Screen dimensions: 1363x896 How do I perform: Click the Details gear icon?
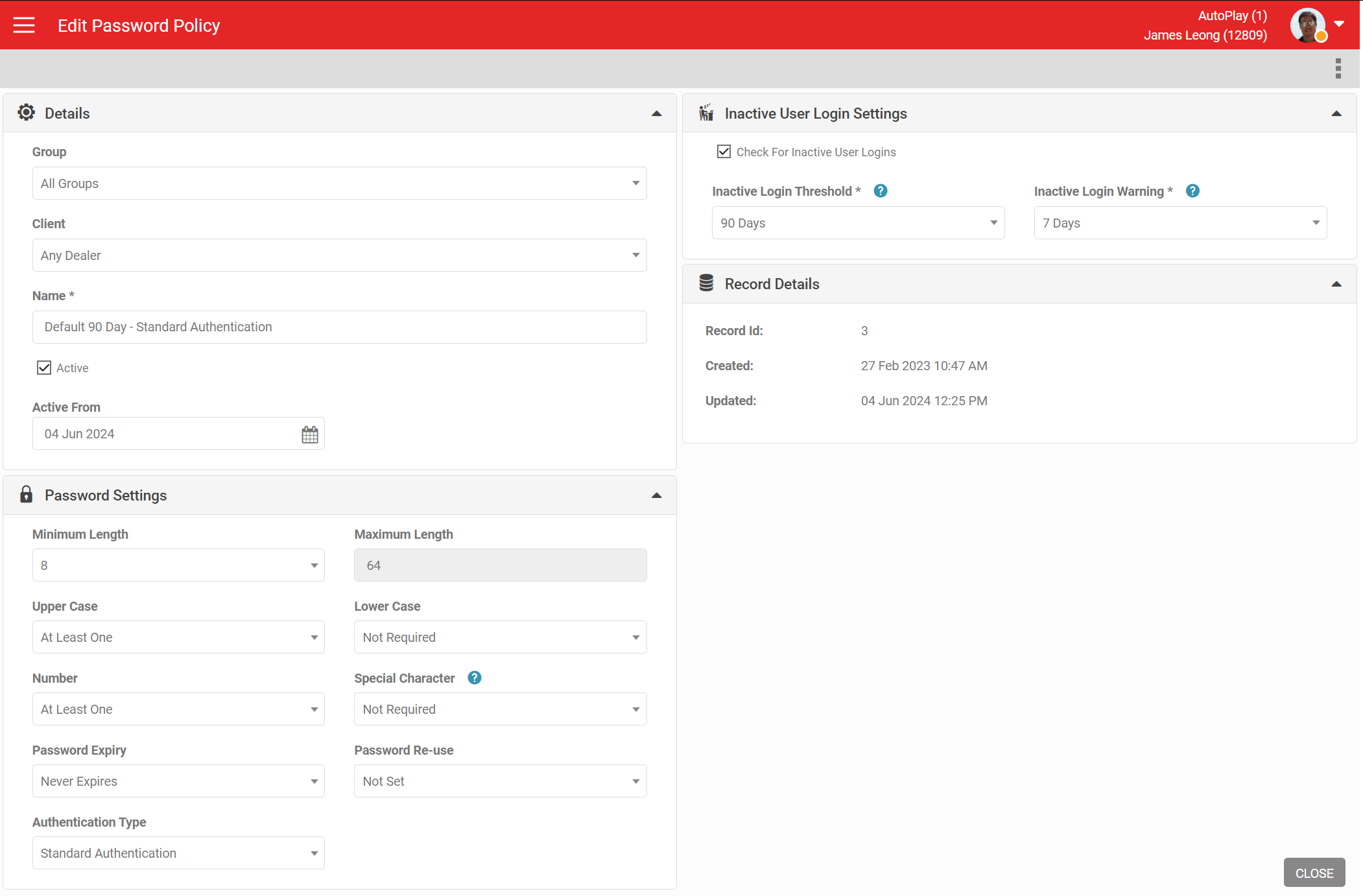click(x=26, y=113)
